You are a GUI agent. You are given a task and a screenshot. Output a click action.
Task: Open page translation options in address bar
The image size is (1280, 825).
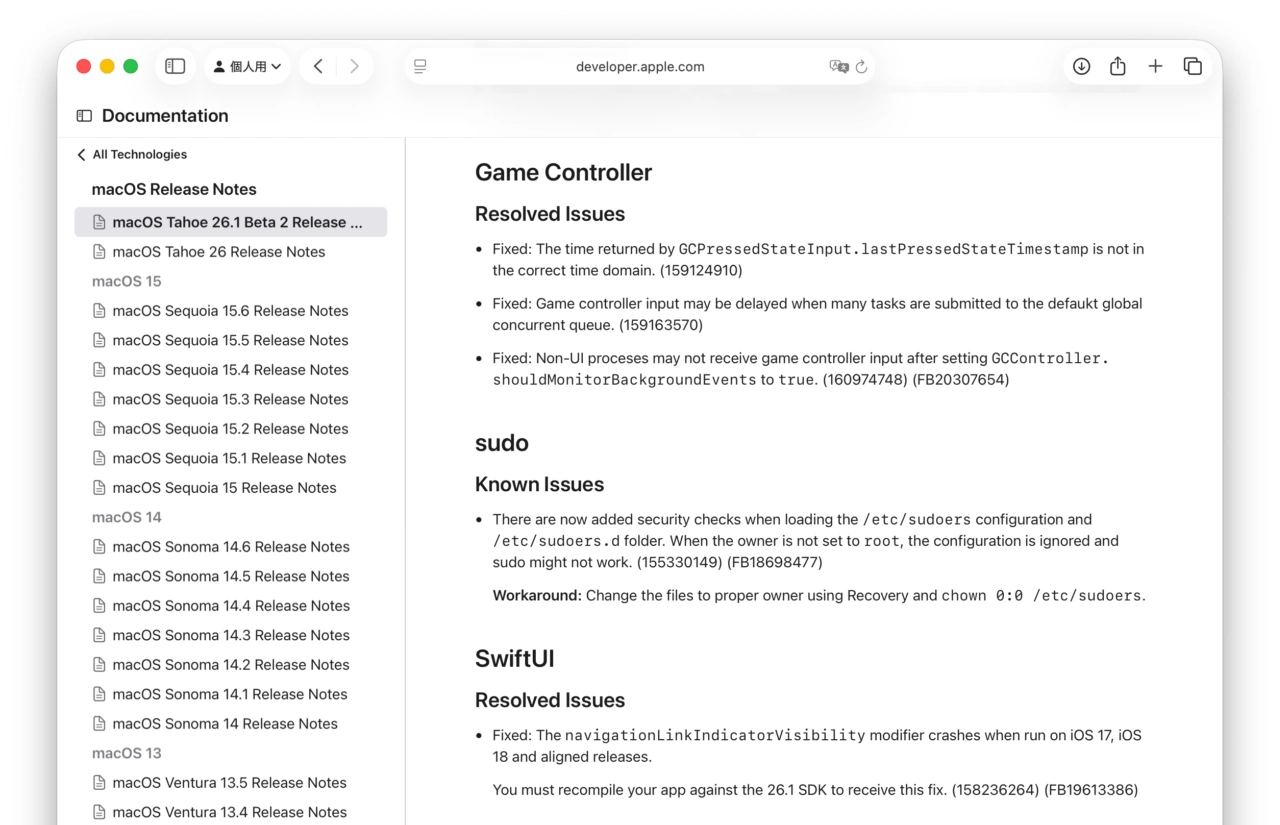(x=838, y=66)
